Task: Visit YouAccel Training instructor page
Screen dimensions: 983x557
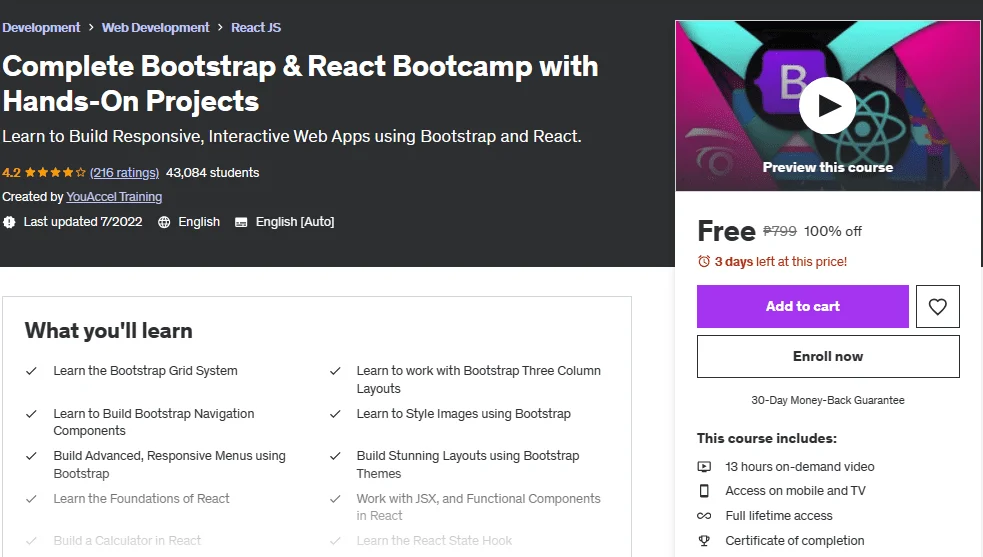Action: coord(114,197)
